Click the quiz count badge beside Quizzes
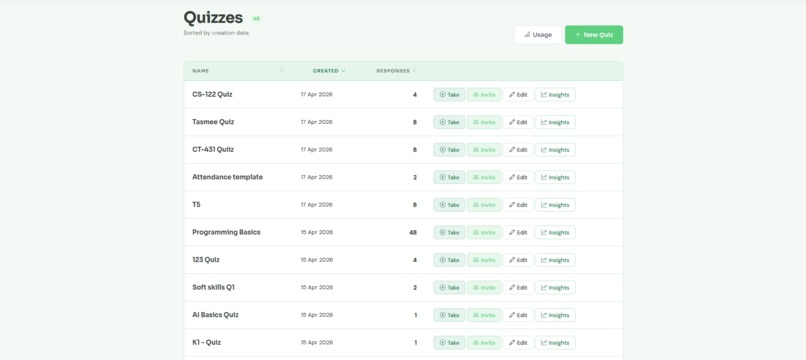This screenshot has width=806, height=360. (256, 19)
